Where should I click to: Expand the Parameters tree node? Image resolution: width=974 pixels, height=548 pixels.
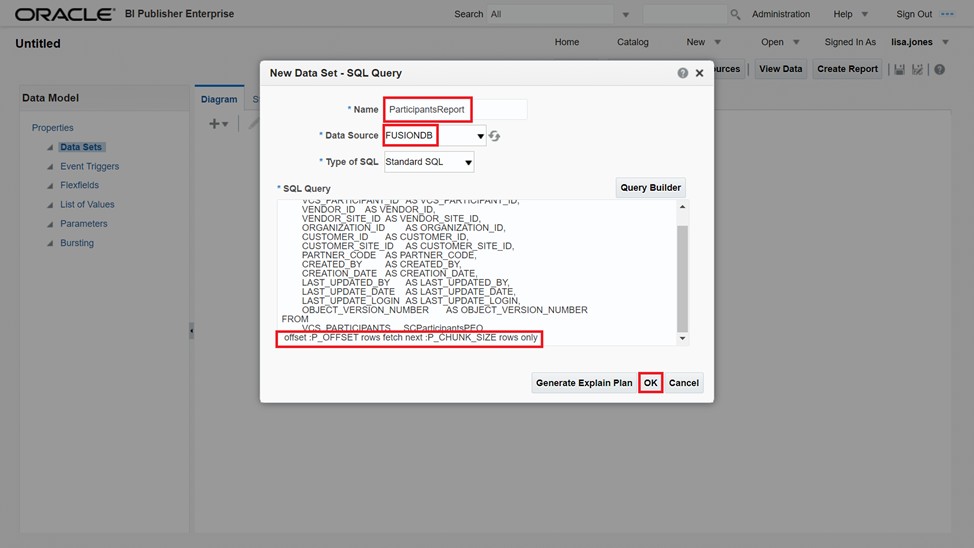pyautogui.click(x=50, y=224)
